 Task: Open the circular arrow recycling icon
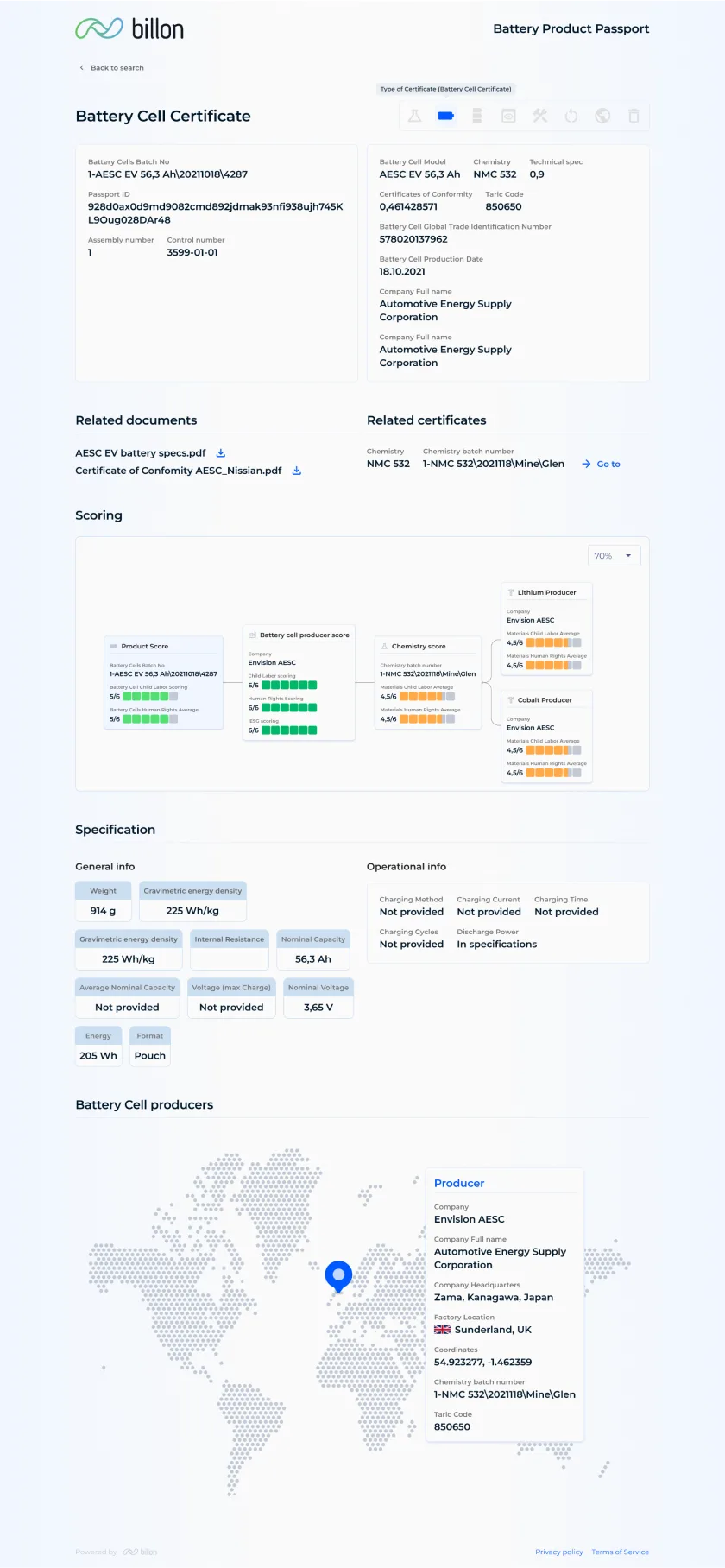[x=571, y=116]
